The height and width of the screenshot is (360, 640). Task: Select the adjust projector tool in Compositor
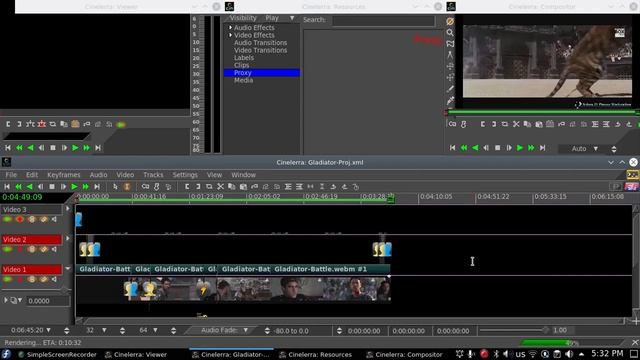450,78
